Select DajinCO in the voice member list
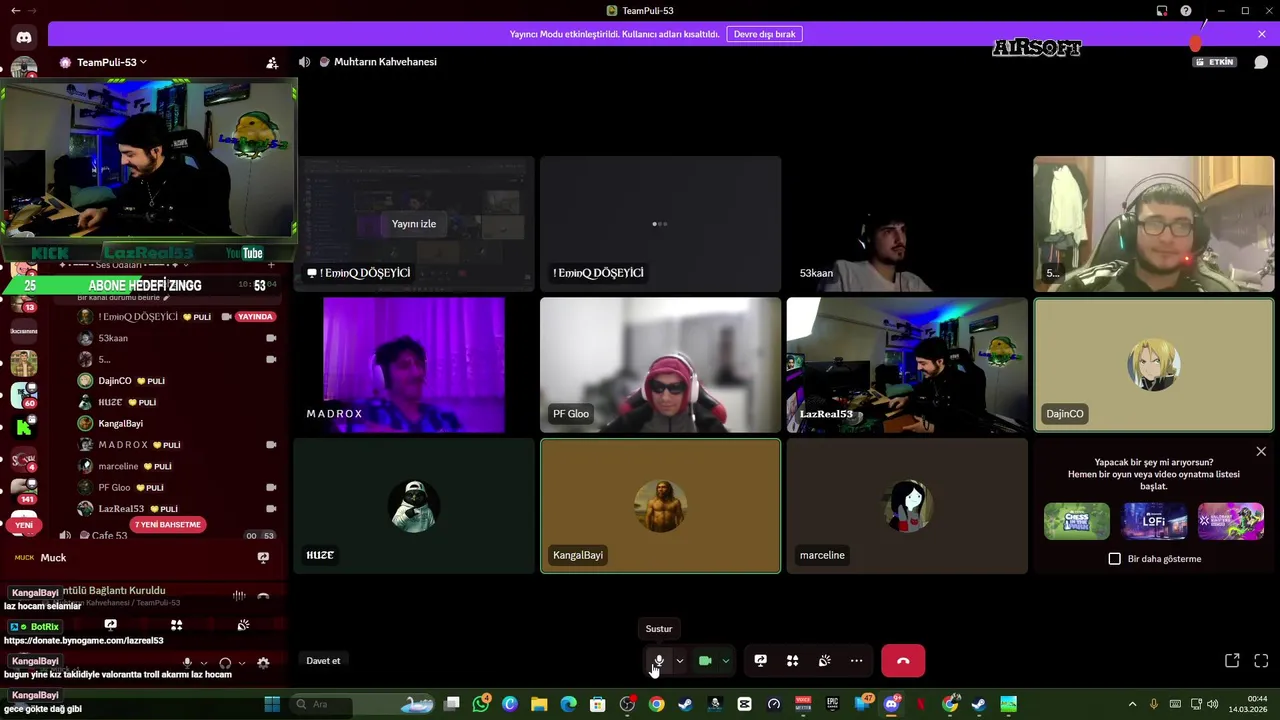1280x720 pixels. click(x=176, y=381)
